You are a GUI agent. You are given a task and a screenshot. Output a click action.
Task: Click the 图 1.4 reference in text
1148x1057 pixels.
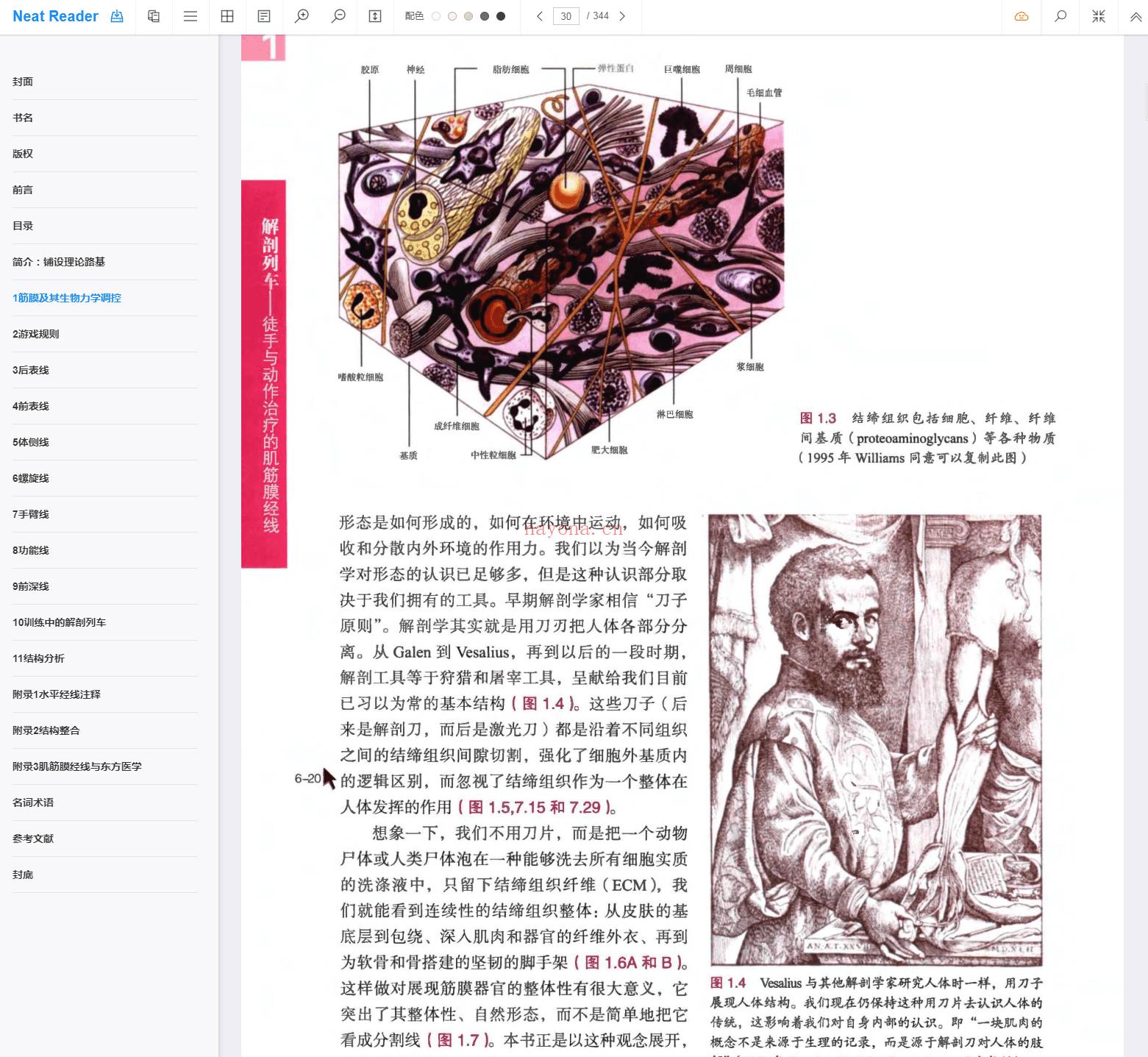click(543, 704)
